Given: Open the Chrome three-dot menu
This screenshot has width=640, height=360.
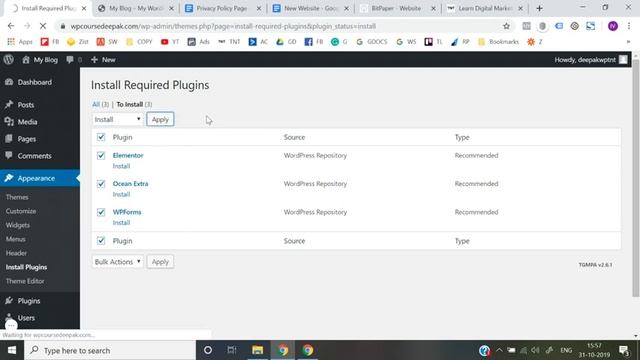Looking at the screenshot, I should tap(629, 26).
